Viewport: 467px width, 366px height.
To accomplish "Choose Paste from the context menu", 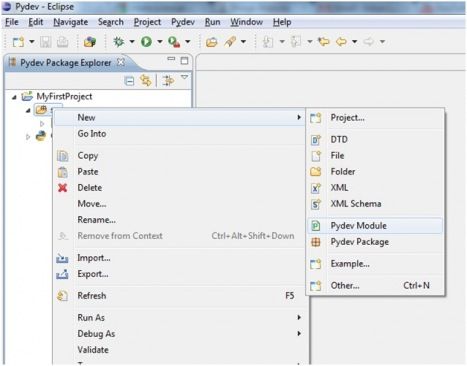I will click(x=179, y=172).
